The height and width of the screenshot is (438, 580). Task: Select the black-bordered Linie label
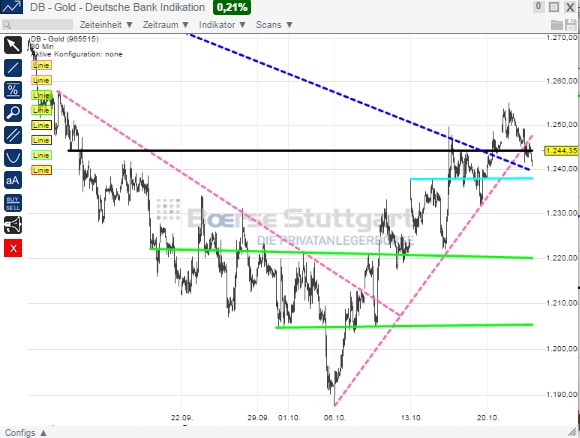tap(41, 125)
